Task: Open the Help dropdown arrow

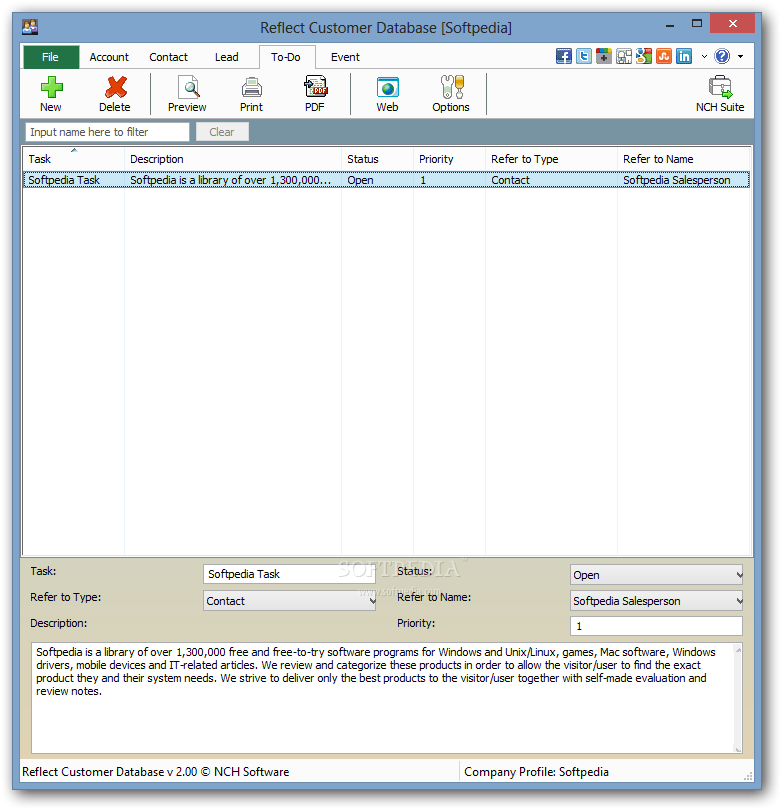Action: pyautogui.click(x=741, y=56)
